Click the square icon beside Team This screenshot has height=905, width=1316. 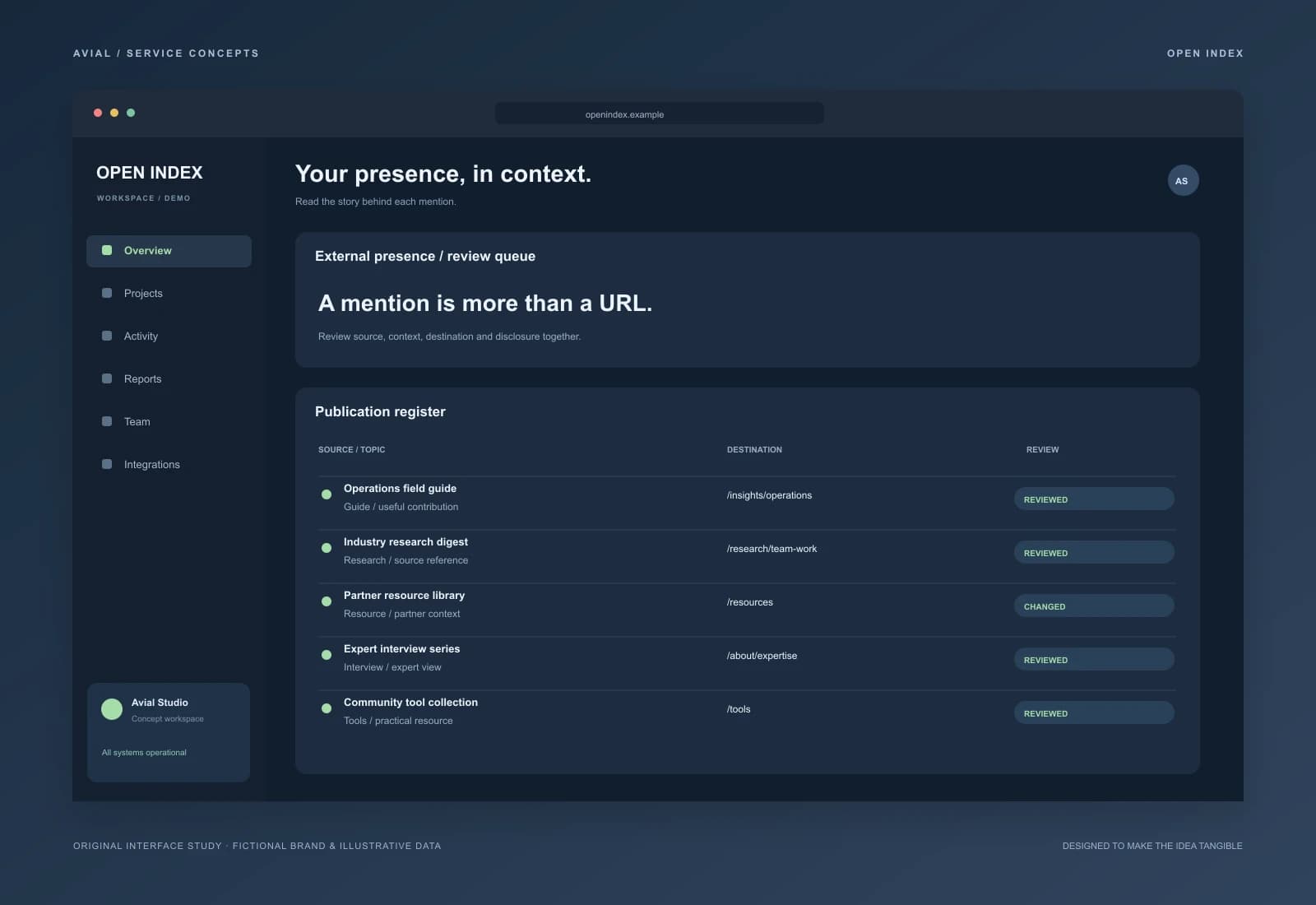pos(107,421)
